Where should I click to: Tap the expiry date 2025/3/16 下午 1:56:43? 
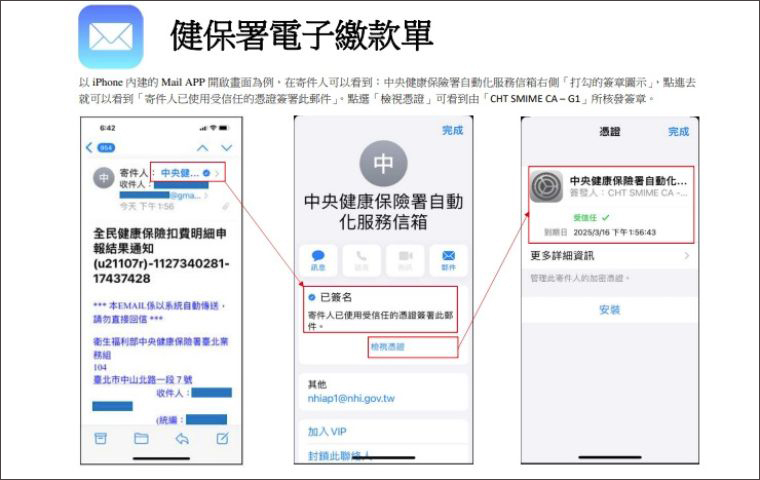point(614,232)
